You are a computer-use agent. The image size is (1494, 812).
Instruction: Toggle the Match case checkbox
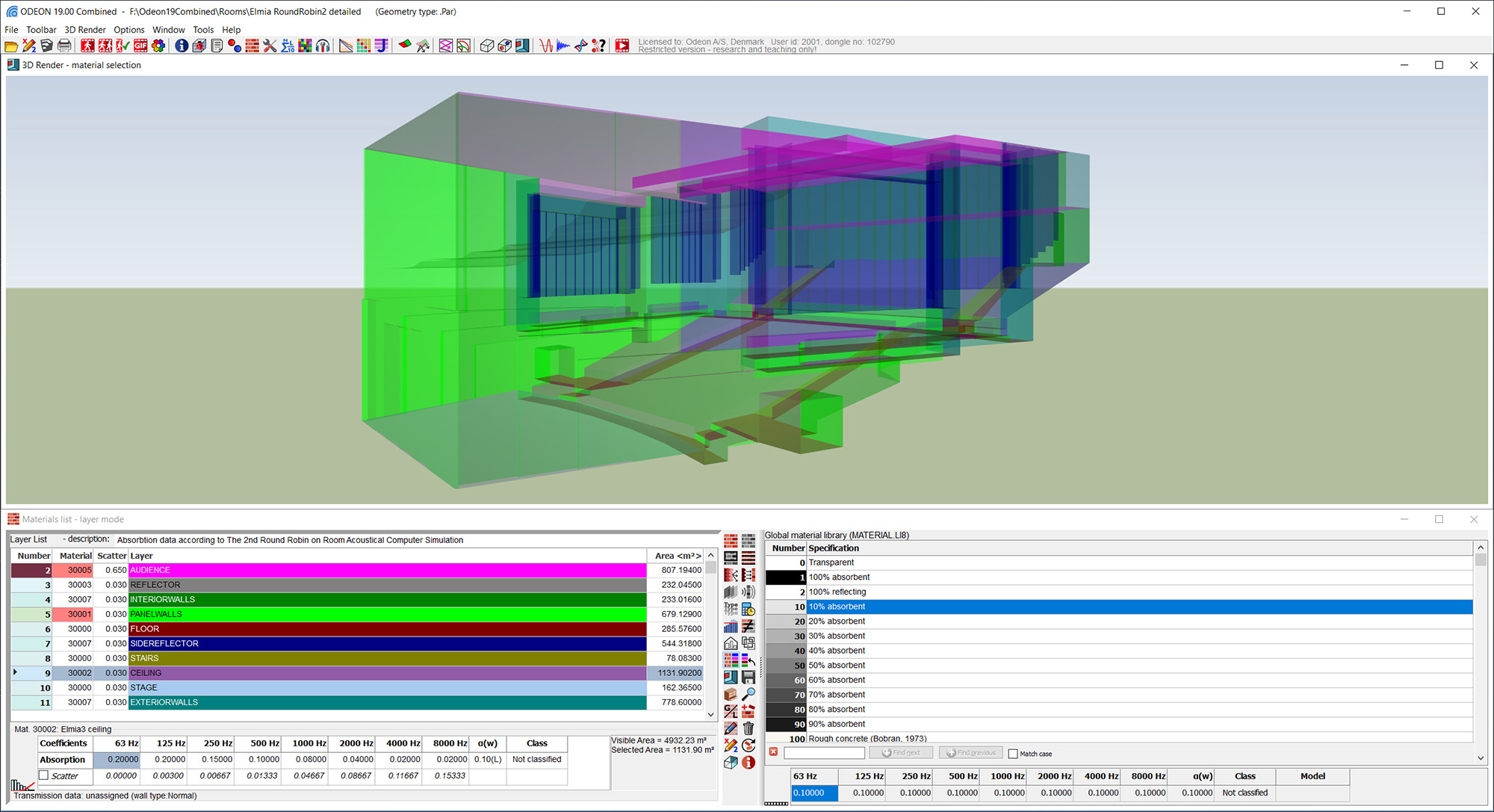pyautogui.click(x=1013, y=754)
